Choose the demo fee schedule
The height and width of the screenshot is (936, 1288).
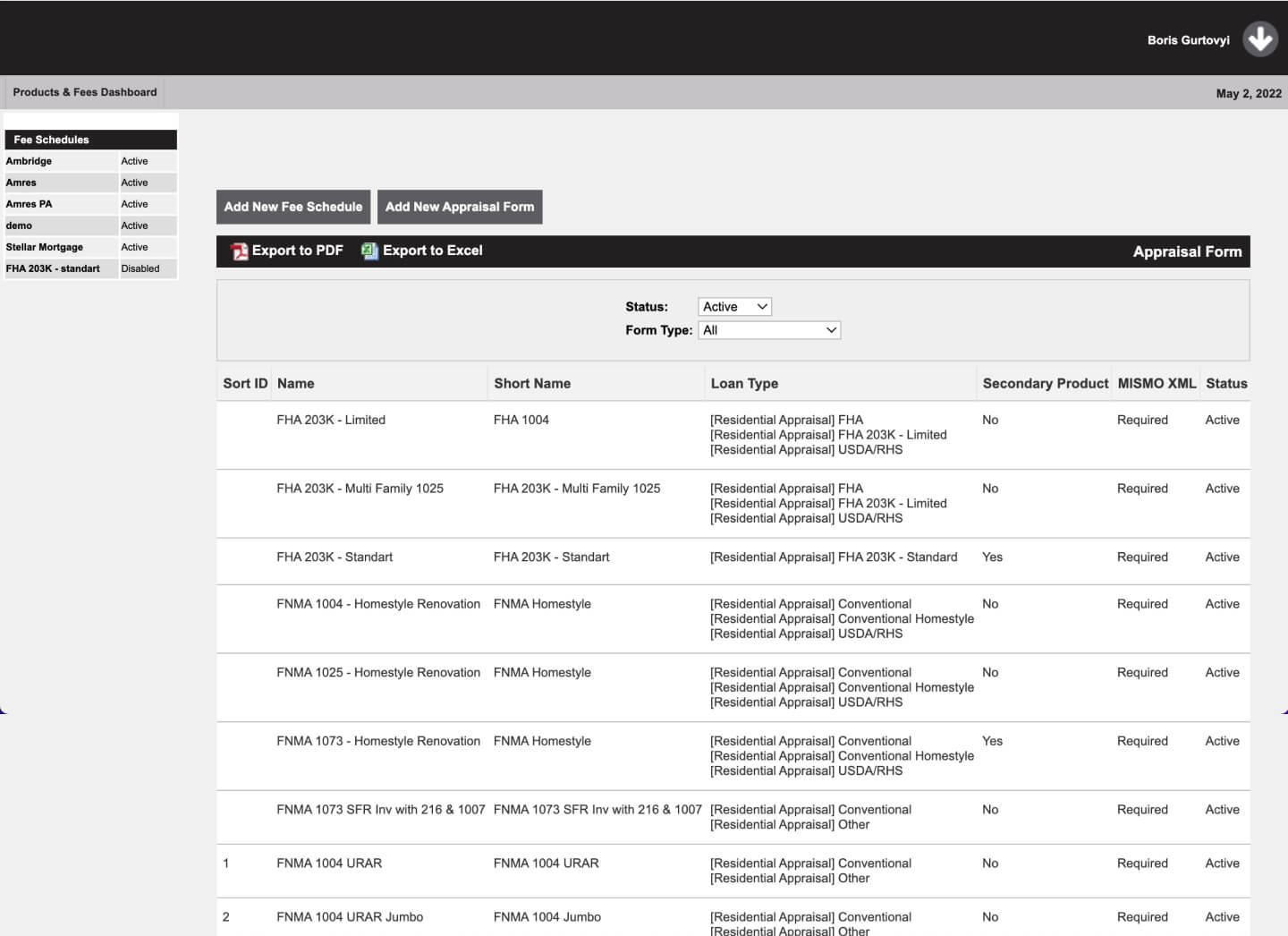[19, 225]
